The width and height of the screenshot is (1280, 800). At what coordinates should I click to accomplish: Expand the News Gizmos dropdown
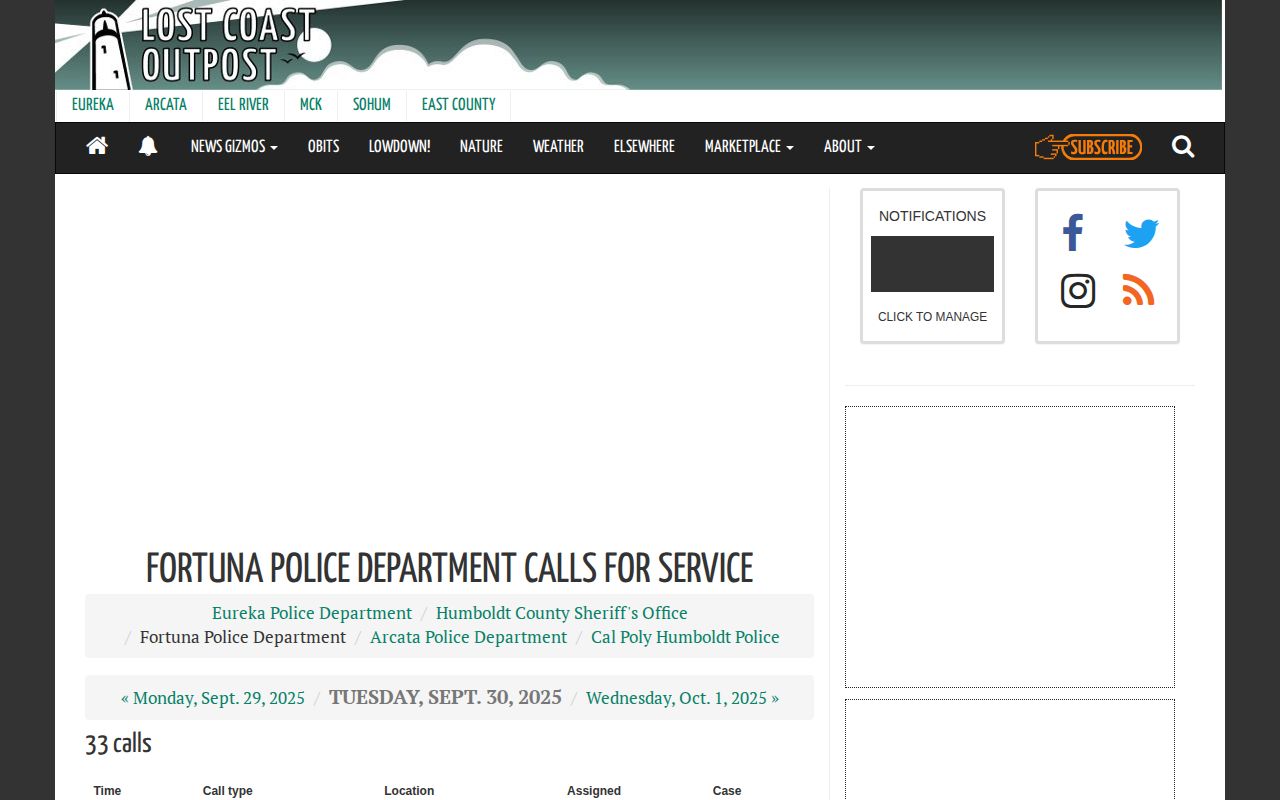pos(234,146)
